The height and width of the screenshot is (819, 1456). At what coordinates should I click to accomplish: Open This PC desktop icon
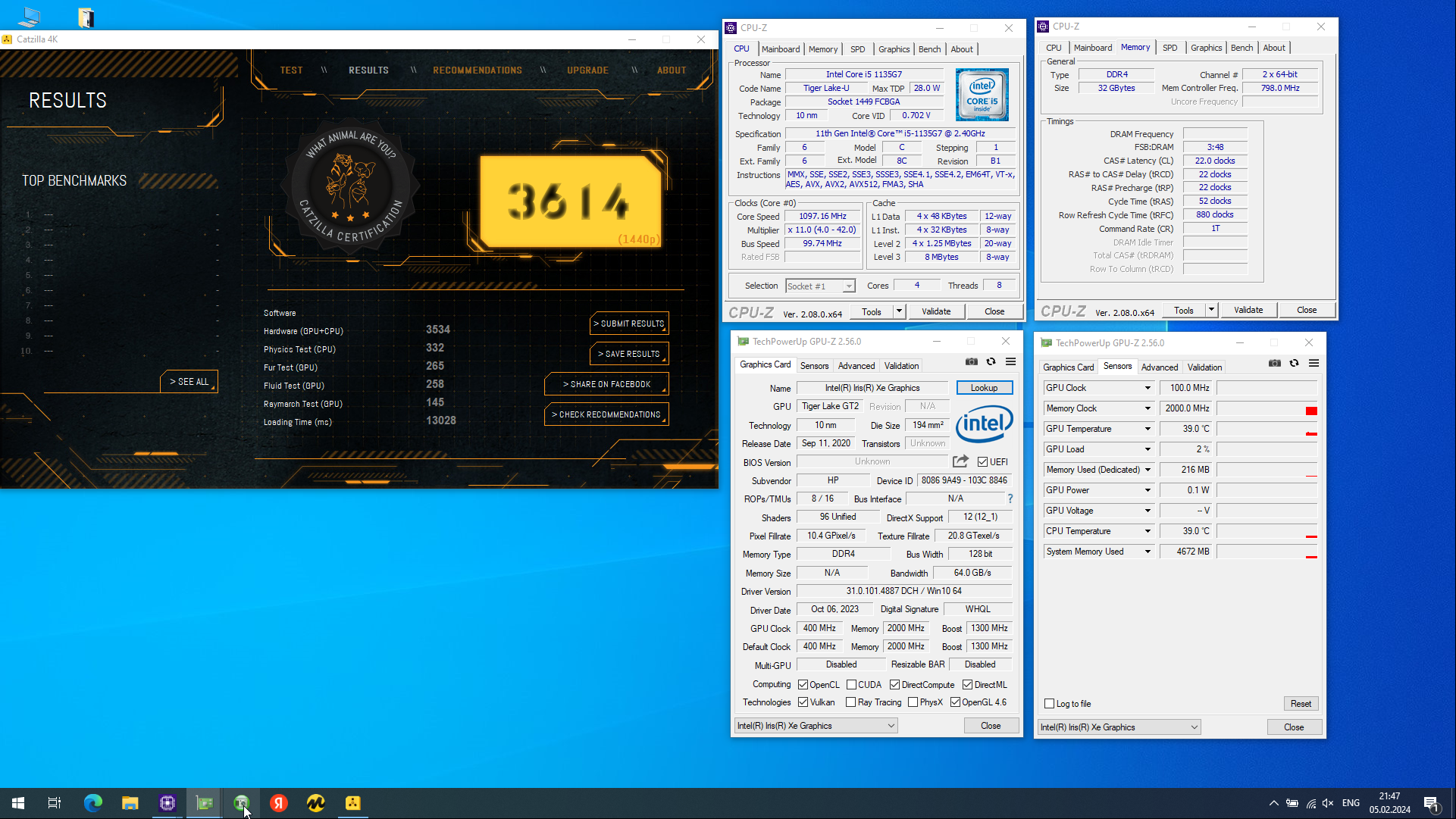click(30, 17)
